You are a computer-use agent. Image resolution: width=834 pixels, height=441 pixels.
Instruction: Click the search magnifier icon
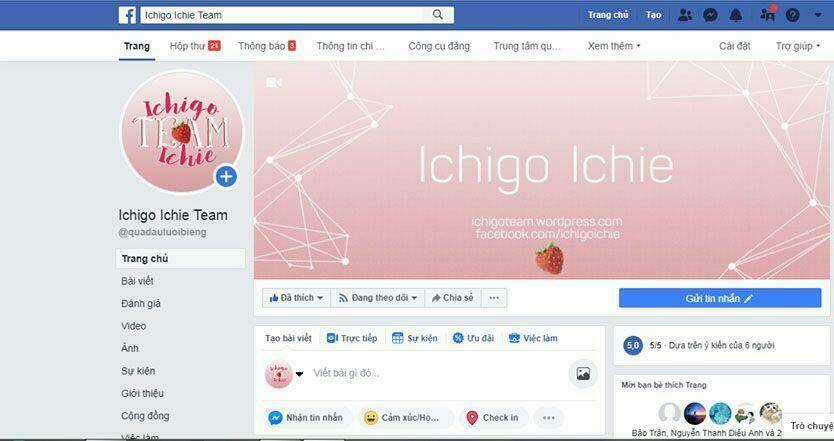click(x=438, y=15)
